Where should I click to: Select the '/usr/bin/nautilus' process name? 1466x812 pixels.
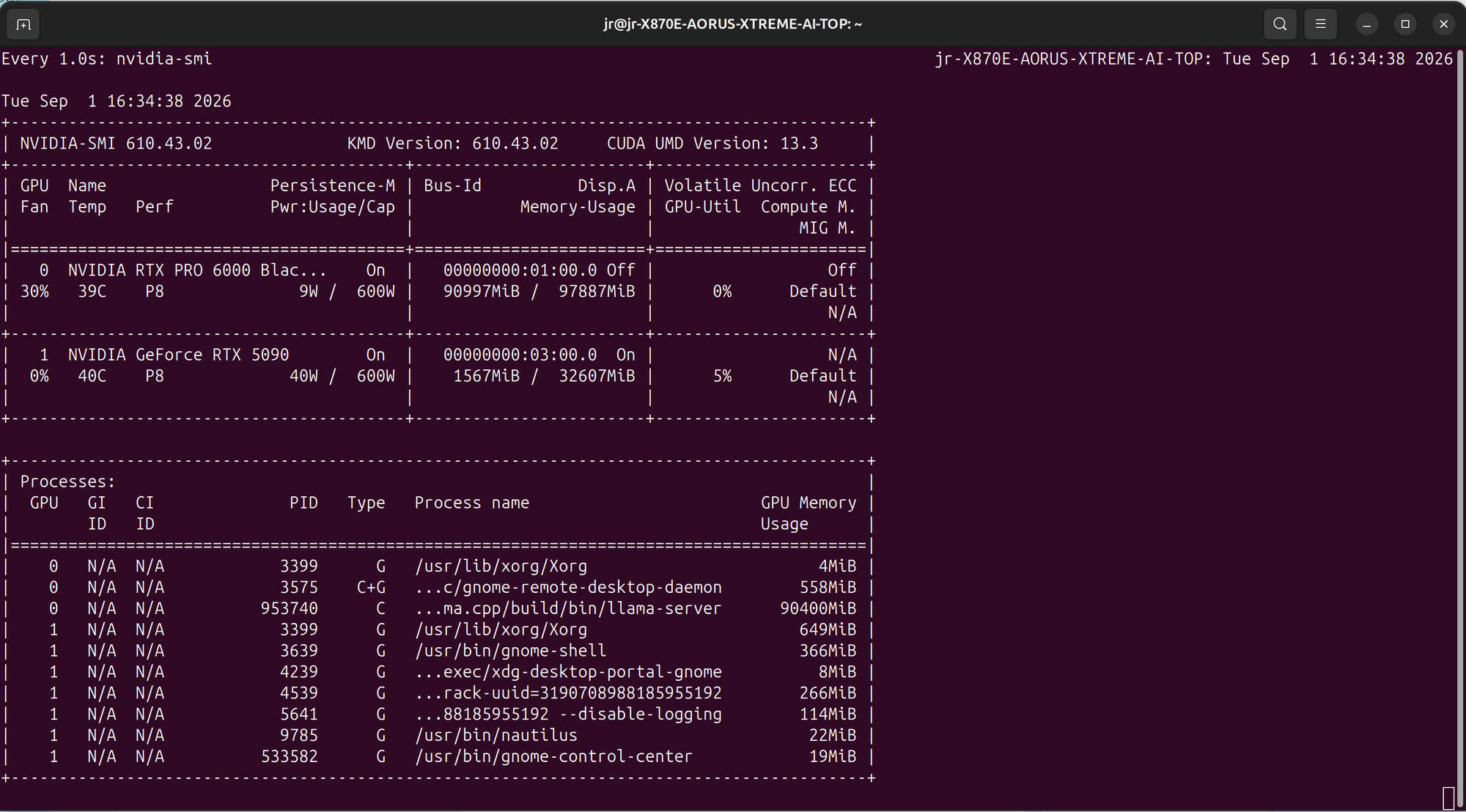coord(496,736)
